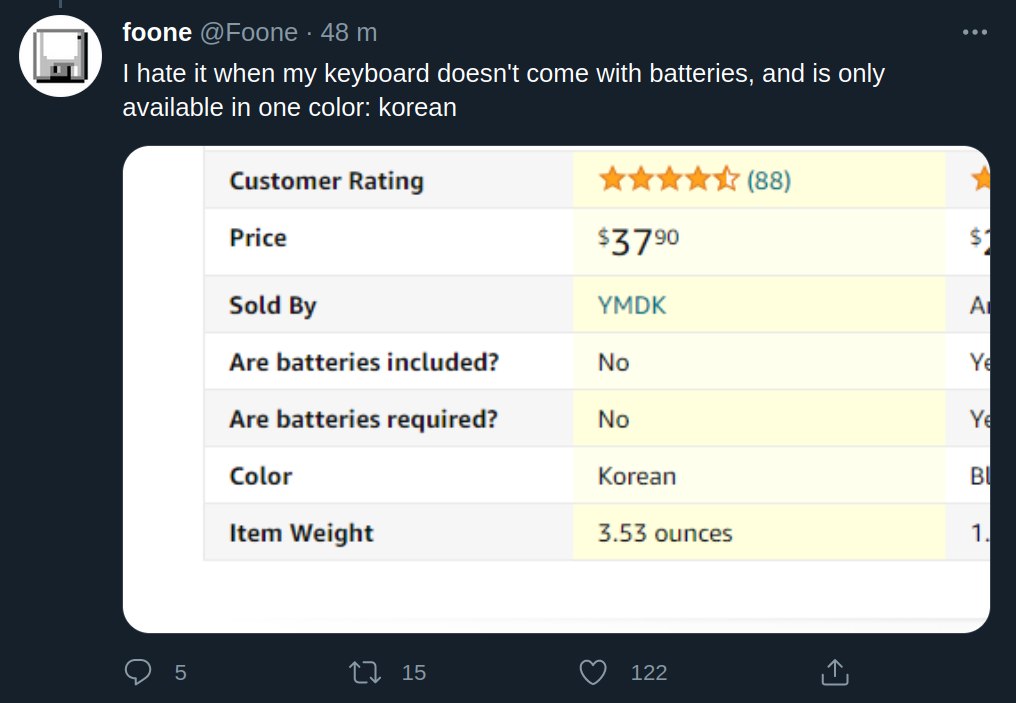Click the 15 retweets count
Image resolution: width=1016 pixels, height=703 pixels.
(414, 673)
